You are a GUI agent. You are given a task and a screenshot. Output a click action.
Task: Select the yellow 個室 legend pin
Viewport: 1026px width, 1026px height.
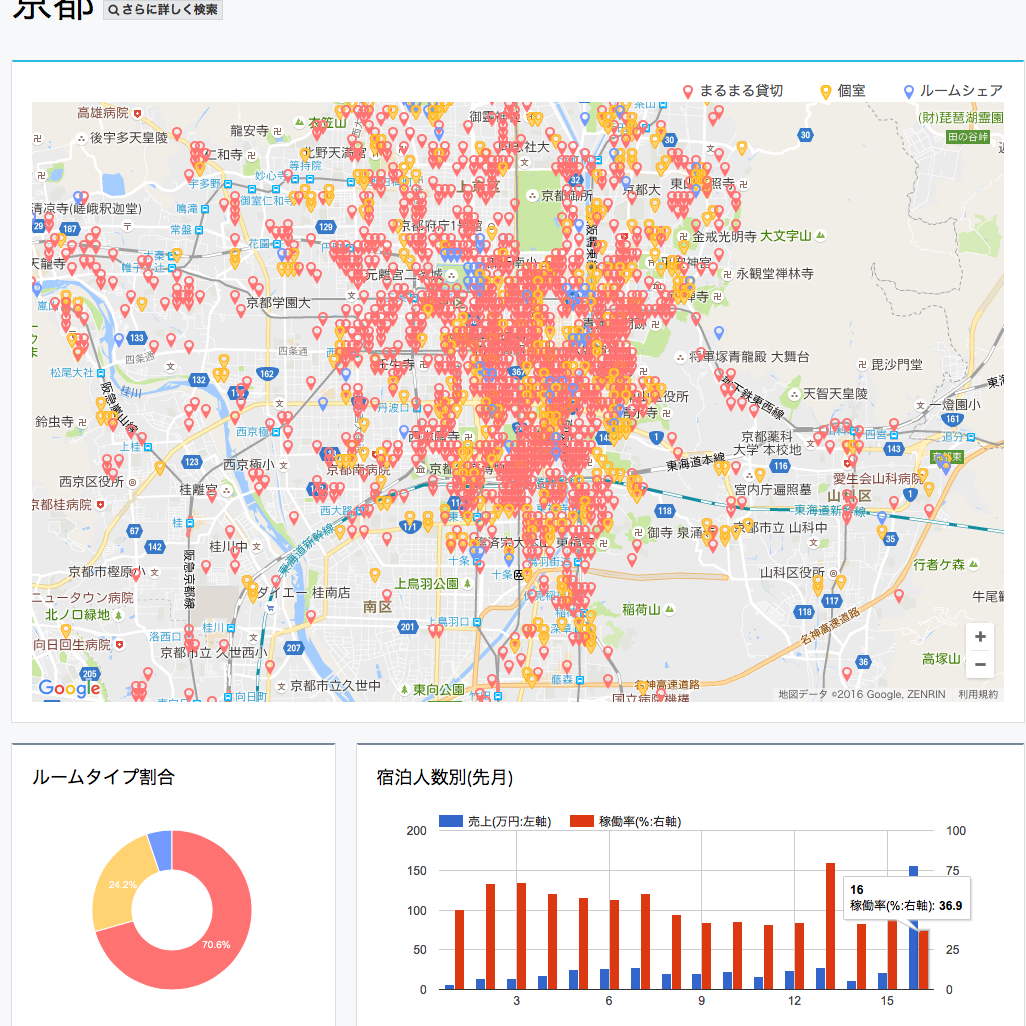[x=826, y=92]
